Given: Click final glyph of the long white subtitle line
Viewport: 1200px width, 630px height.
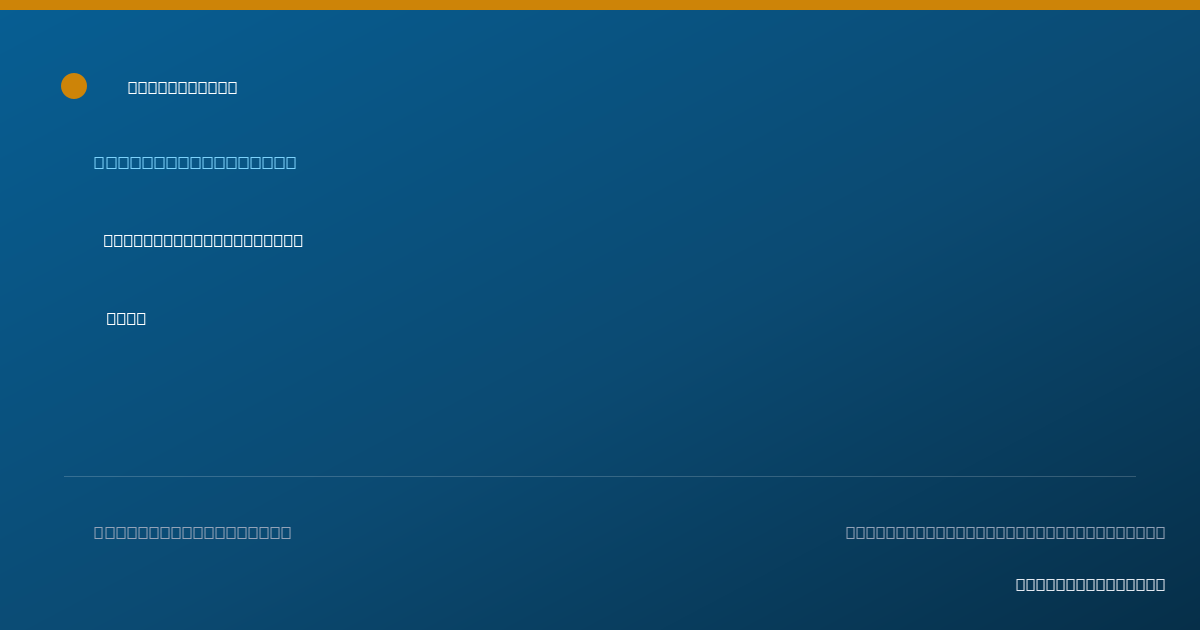Looking at the screenshot, I should point(298,241).
